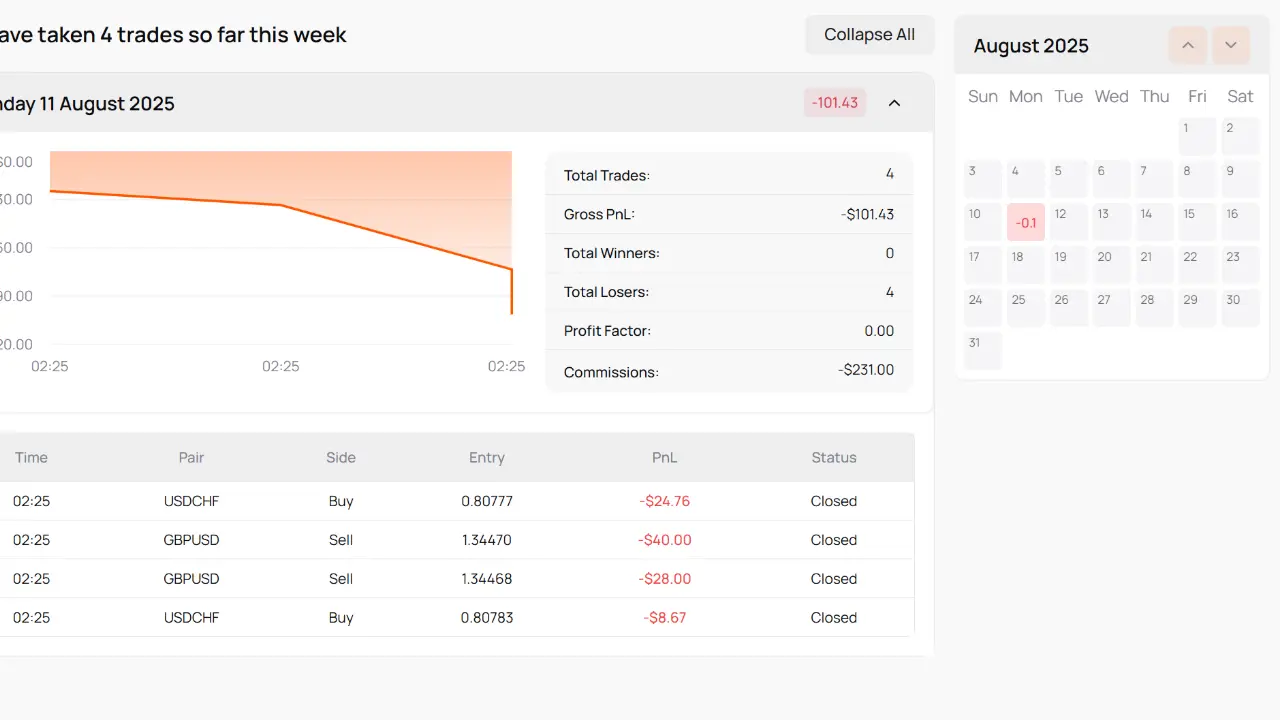Collapse the 11 August 2025 day section
The image size is (1280, 720).
point(894,103)
